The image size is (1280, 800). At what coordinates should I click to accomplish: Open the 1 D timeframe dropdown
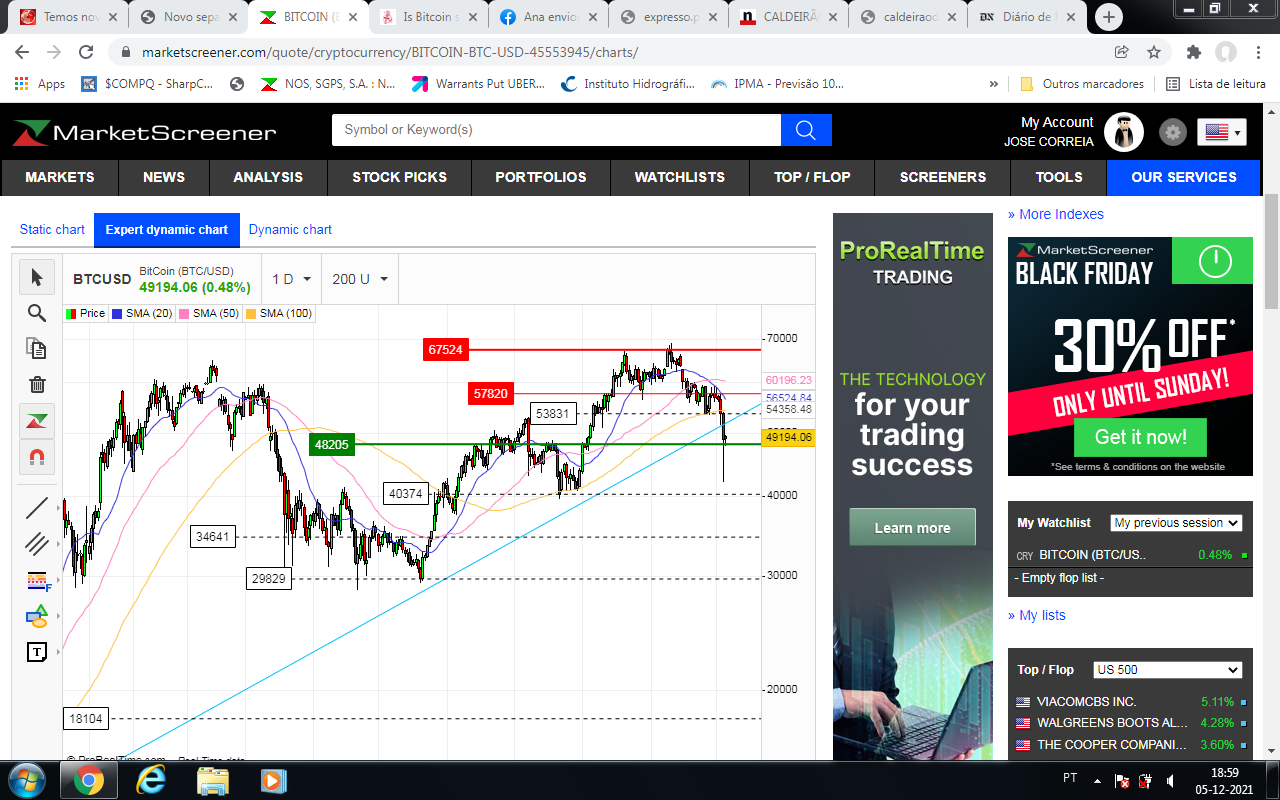click(x=292, y=279)
